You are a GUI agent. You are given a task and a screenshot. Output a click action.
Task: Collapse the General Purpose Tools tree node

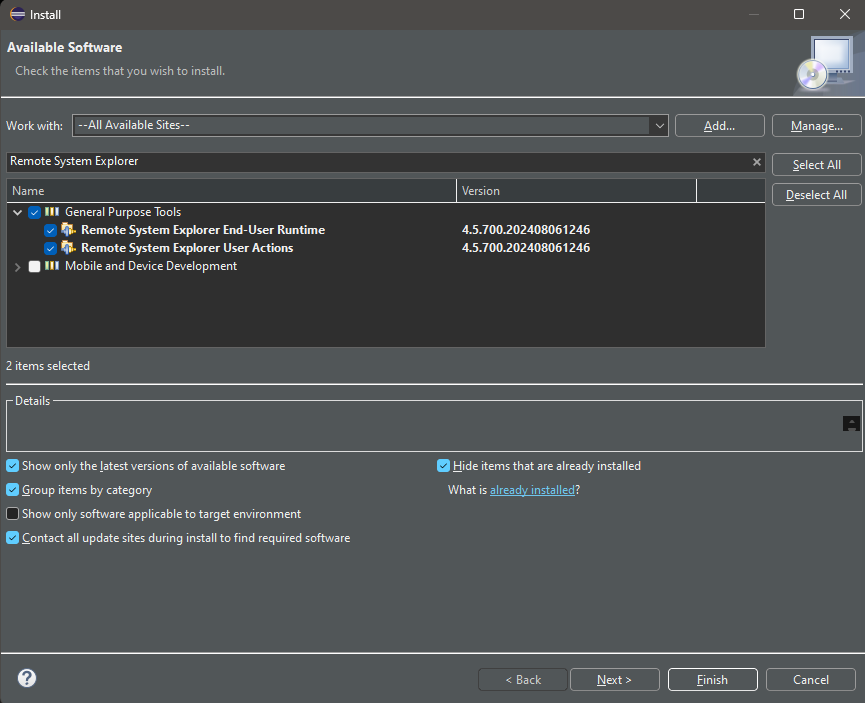(x=17, y=212)
